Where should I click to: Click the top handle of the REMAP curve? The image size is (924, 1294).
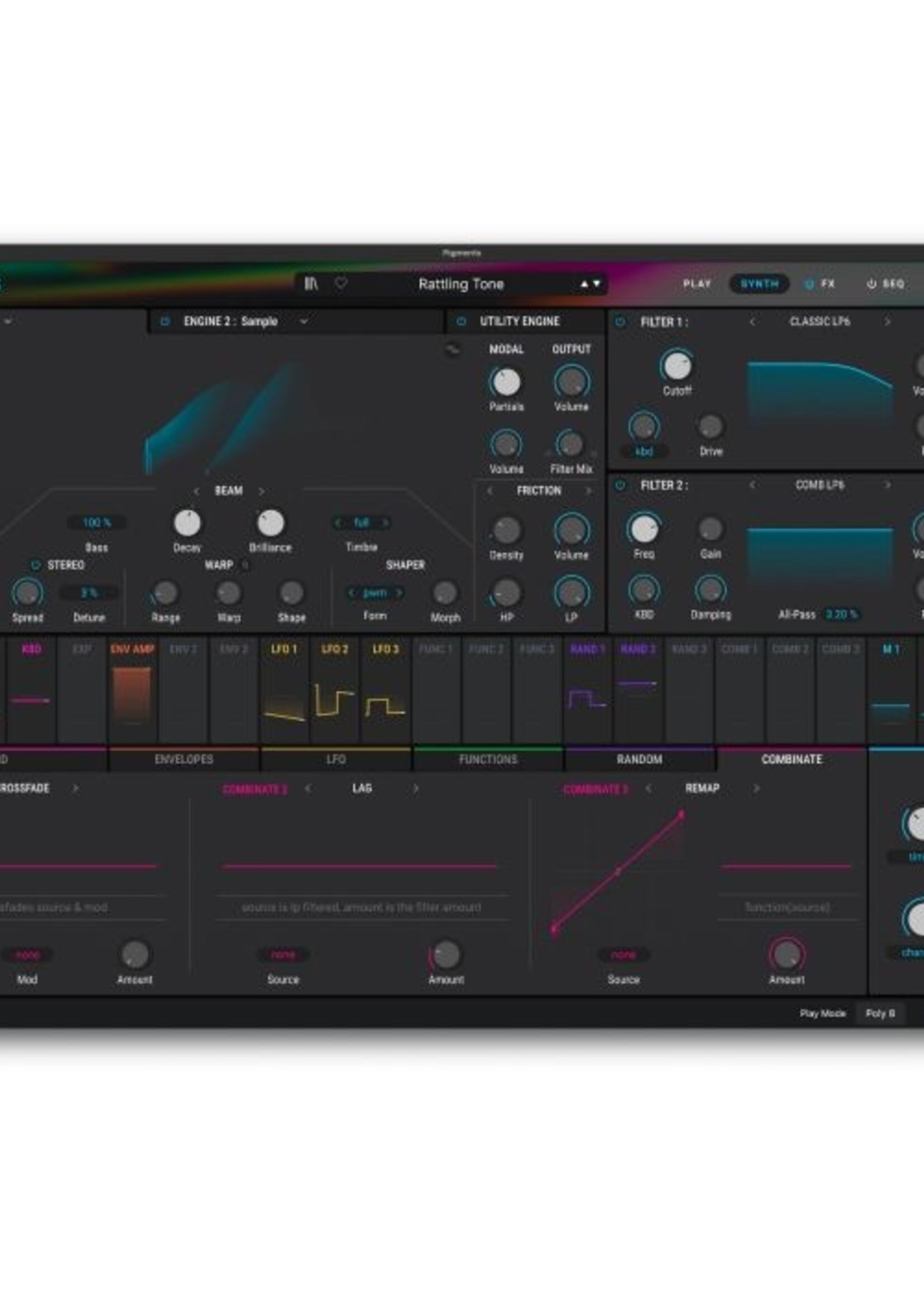pos(681,816)
